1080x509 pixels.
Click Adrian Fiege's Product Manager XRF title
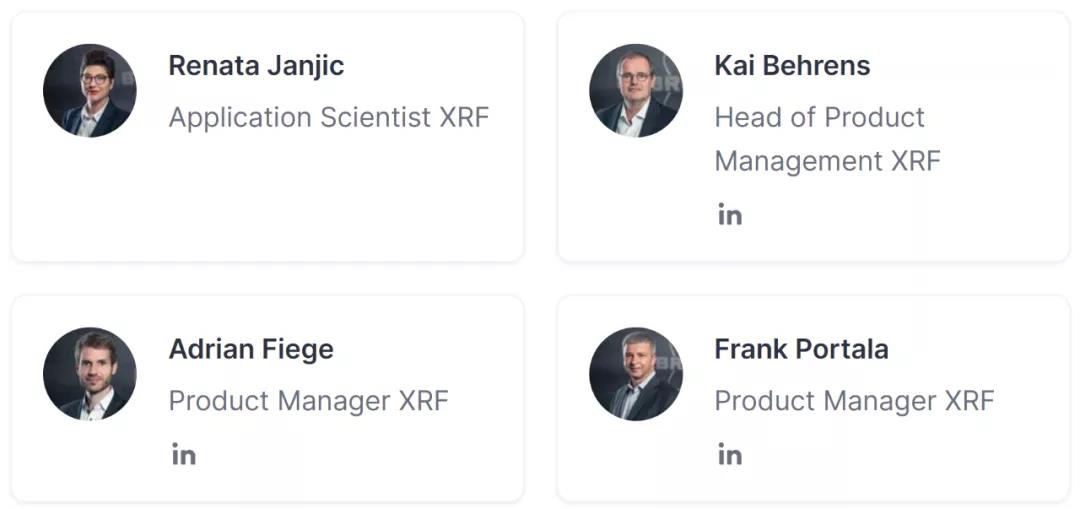coord(309,401)
